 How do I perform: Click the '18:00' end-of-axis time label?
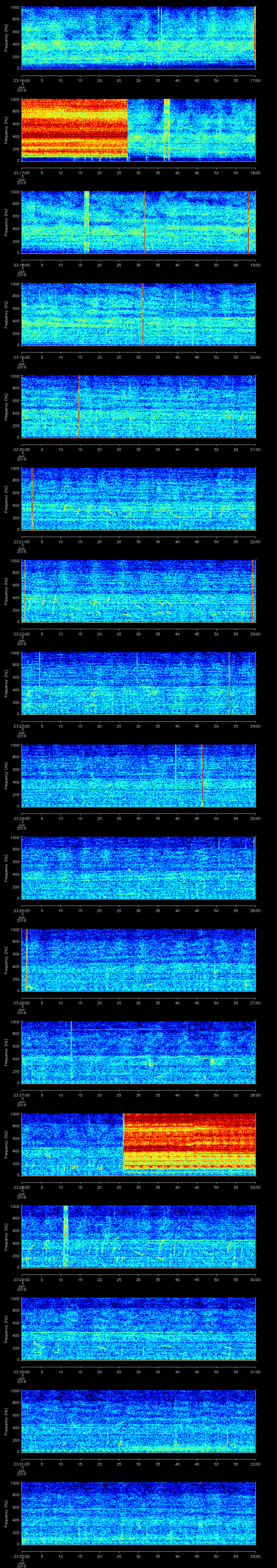pyautogui.click(x=256, y=173)
